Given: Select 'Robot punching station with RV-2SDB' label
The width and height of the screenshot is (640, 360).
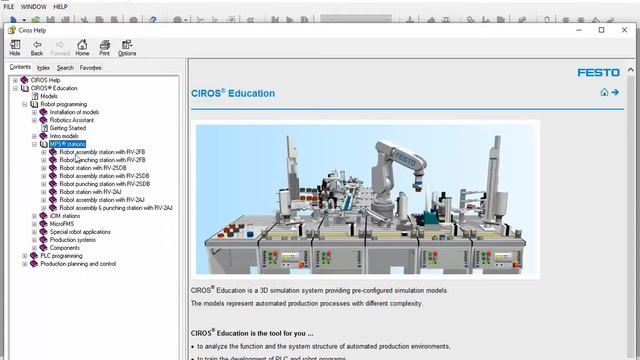Looking at the screenshot, I should click(x=104, y=184).
